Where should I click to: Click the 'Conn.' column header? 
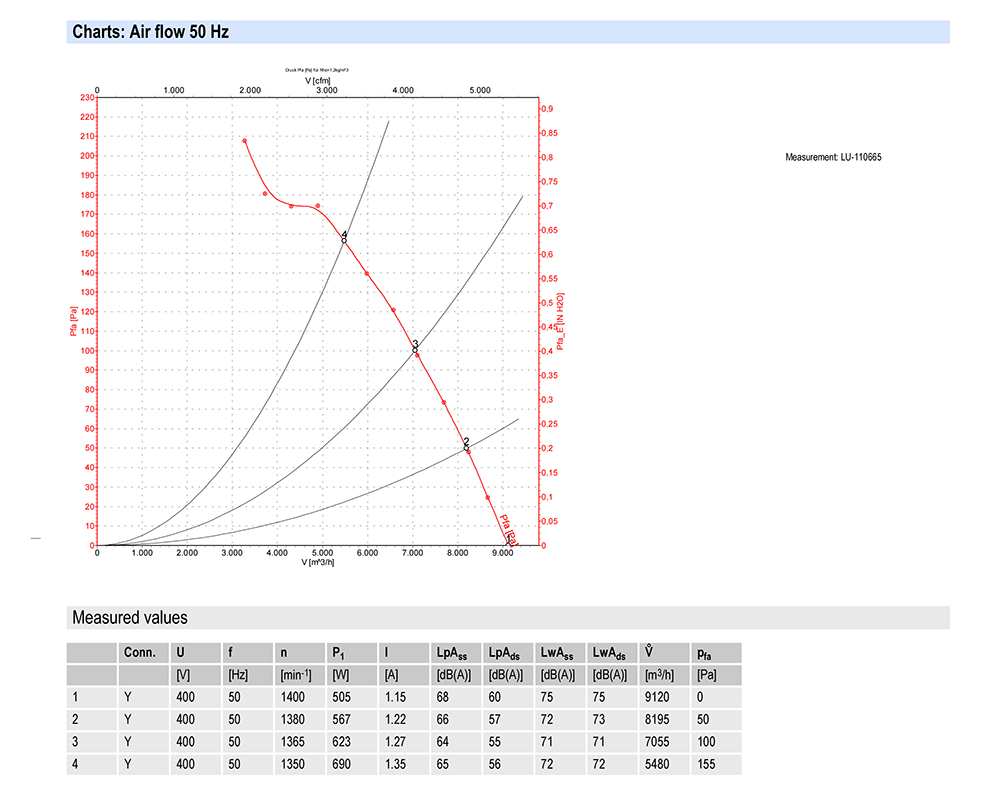click(x=140, y=652)
